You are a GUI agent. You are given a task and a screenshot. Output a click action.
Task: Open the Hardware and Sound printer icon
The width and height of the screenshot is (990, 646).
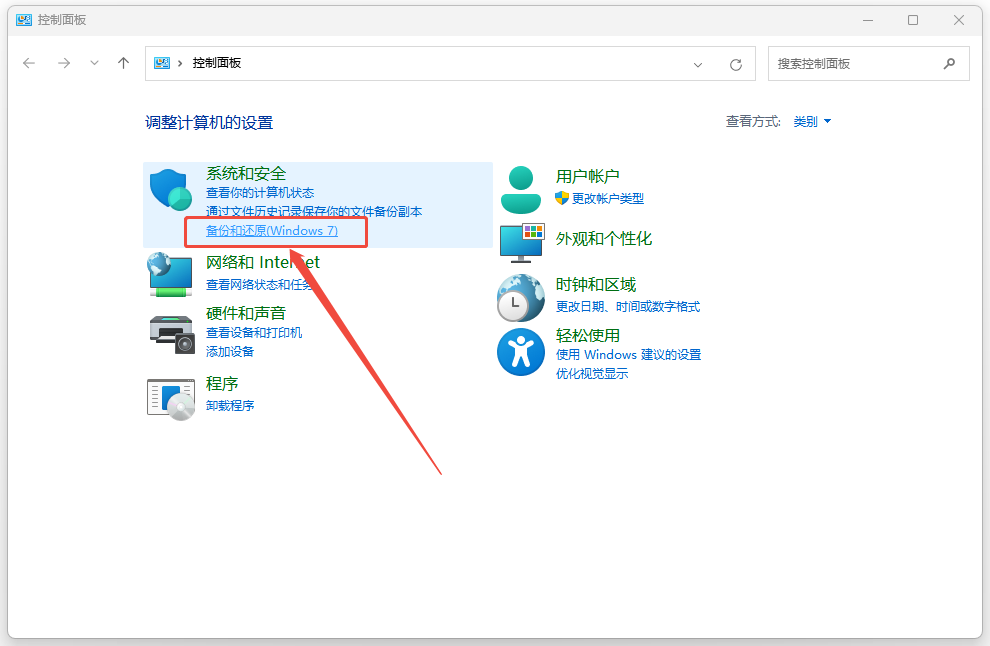(x=172, y=334)
